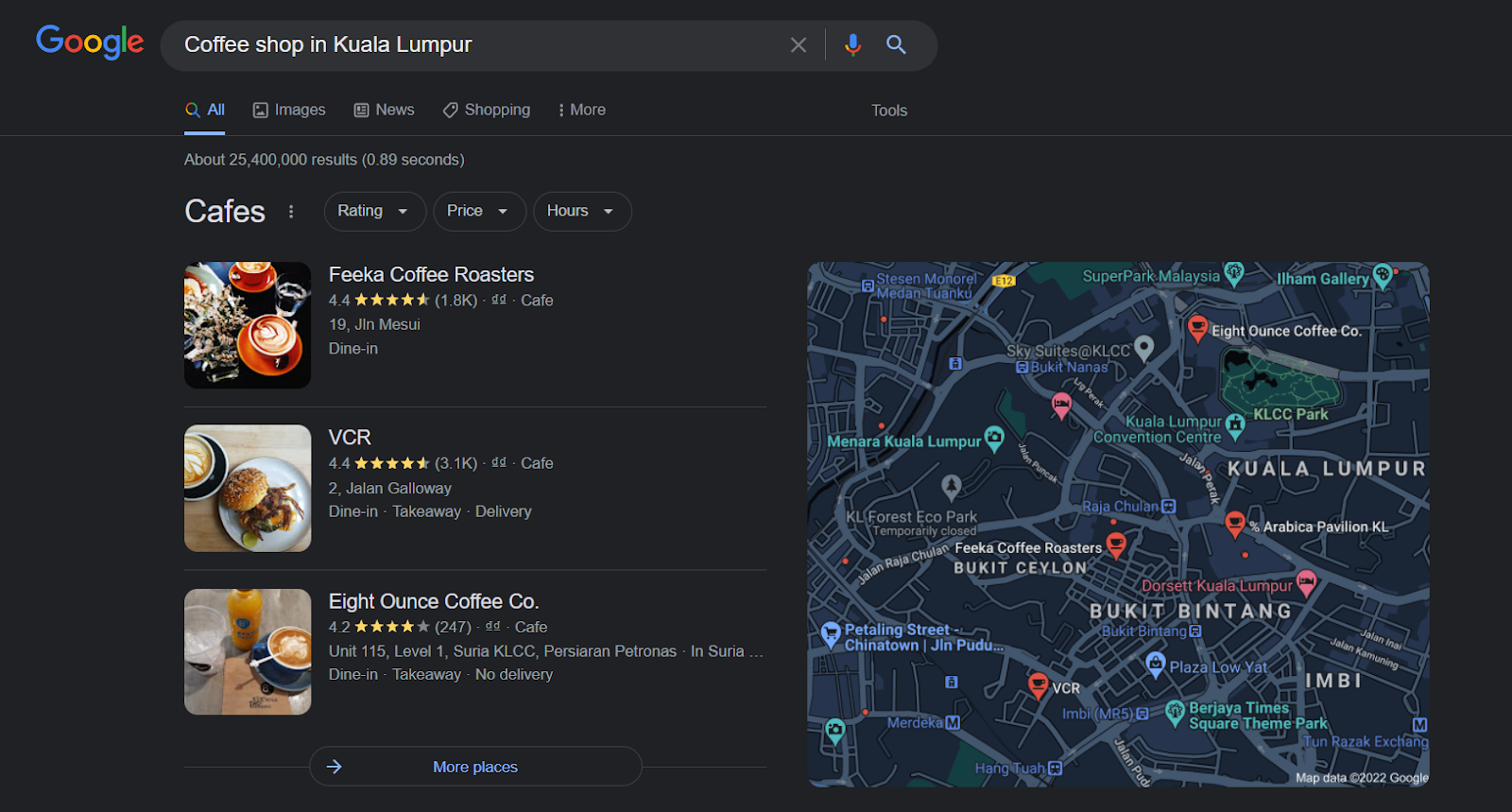Click the Cafes section heading
This screenshot has width=1512, height=812.
(225, 211)
